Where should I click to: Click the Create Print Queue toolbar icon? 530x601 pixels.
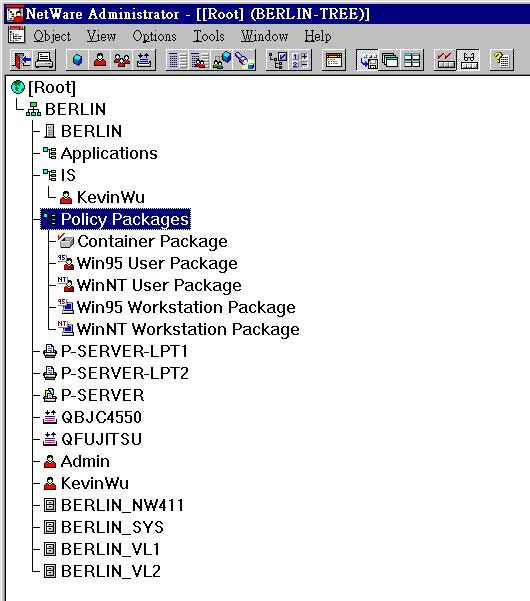144,60
